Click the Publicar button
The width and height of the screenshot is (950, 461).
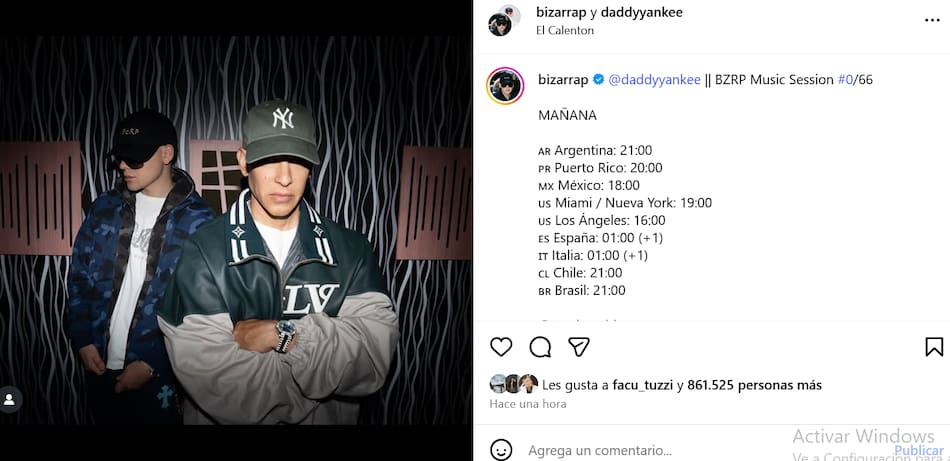point(918,450)
